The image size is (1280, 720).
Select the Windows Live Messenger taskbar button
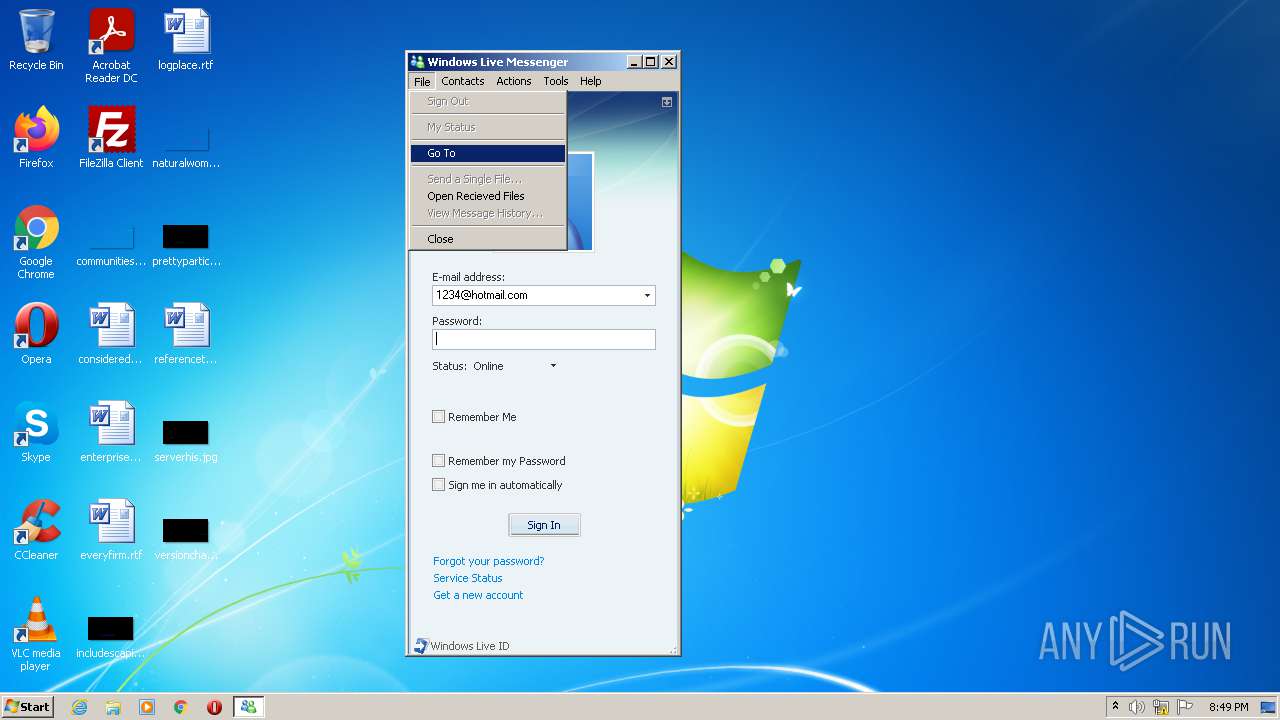(248, 707)
